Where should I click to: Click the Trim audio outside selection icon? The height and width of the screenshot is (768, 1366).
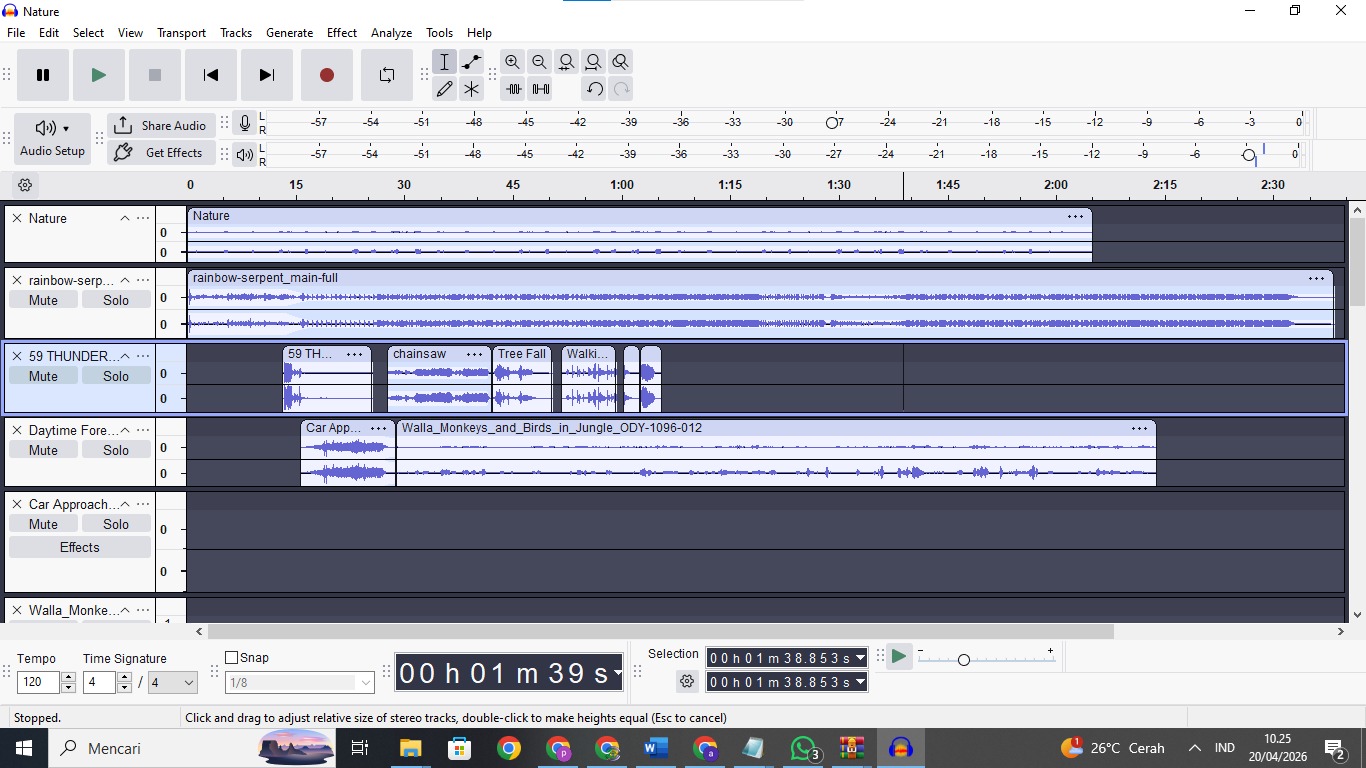pos(513,89)
